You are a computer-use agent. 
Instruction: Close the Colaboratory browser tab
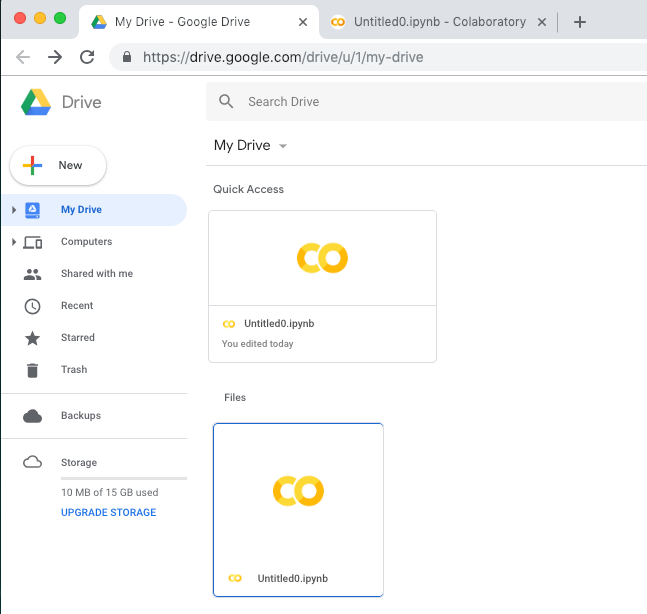[x=542, y=22]
